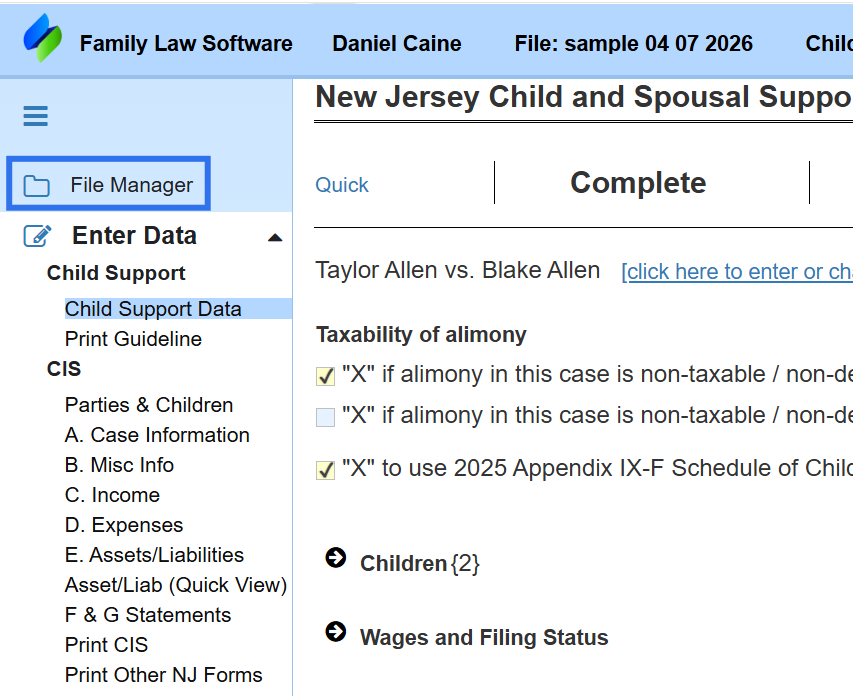Switch to the Quick tab

pyautogui.click(x=342, y=185)
